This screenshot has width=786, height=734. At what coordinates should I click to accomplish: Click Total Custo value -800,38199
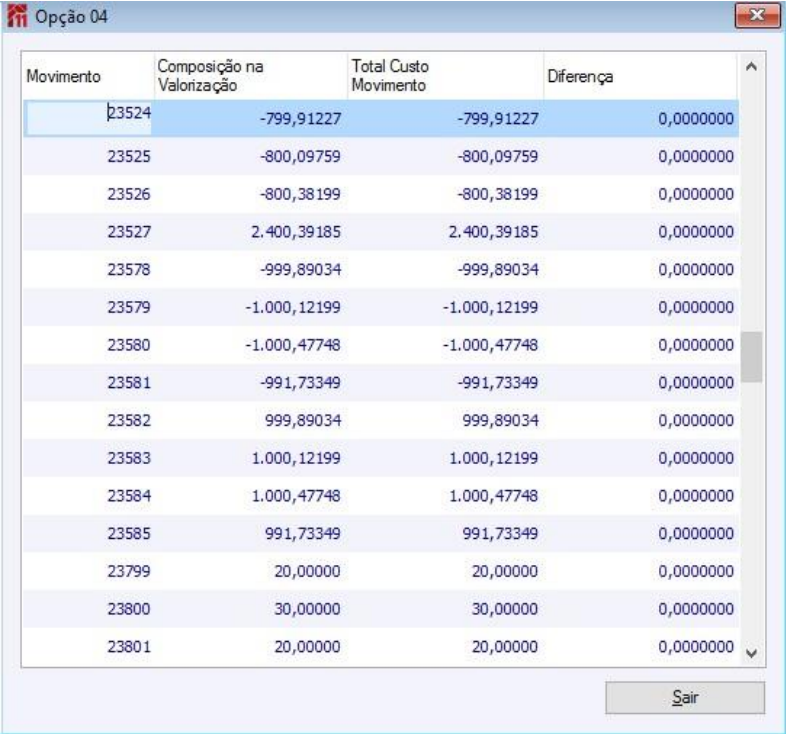pyautogui.click(x=497, y=194)
